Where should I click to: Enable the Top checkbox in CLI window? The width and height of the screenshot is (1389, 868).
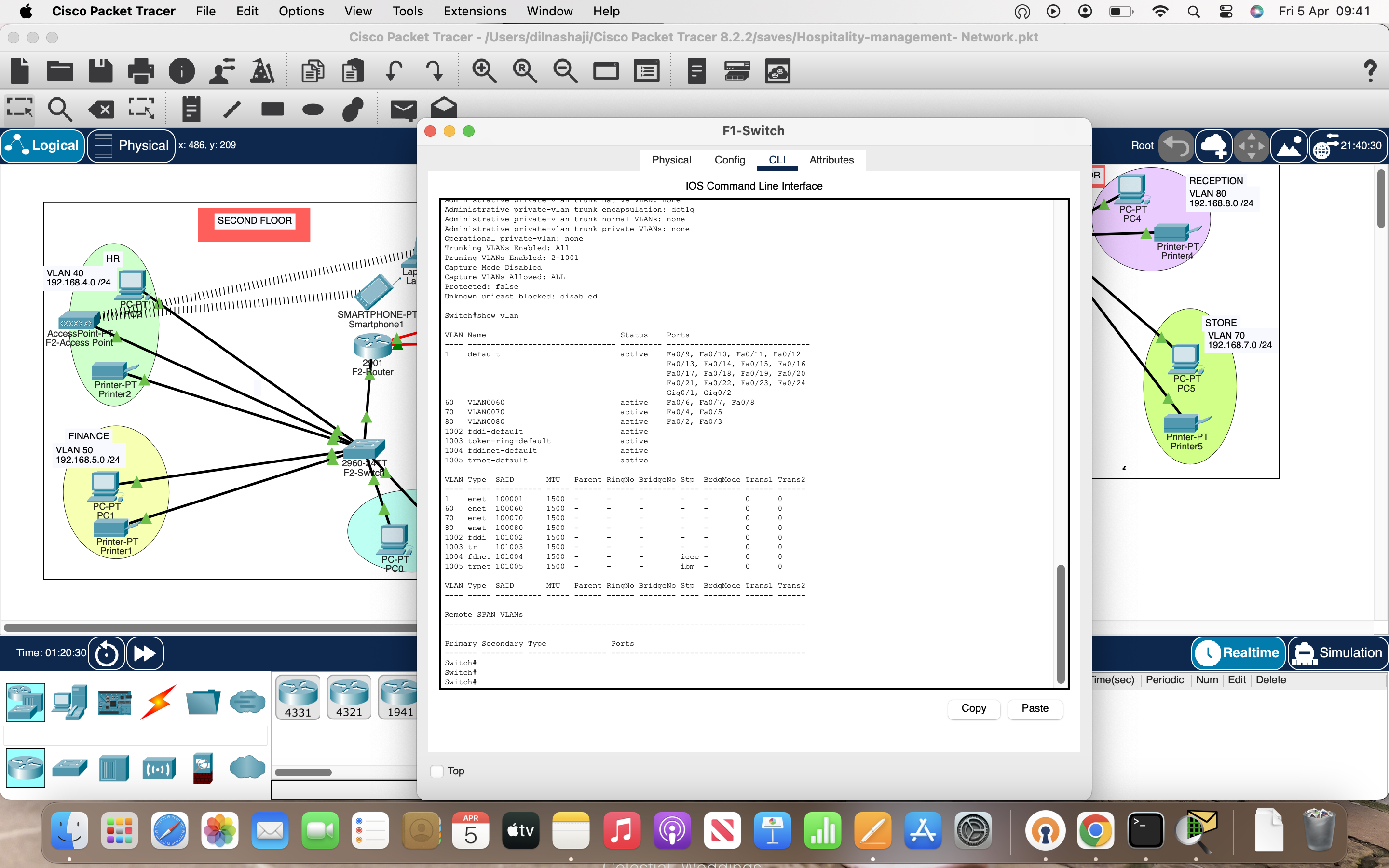pyautogui.click(x=437, y=771)
